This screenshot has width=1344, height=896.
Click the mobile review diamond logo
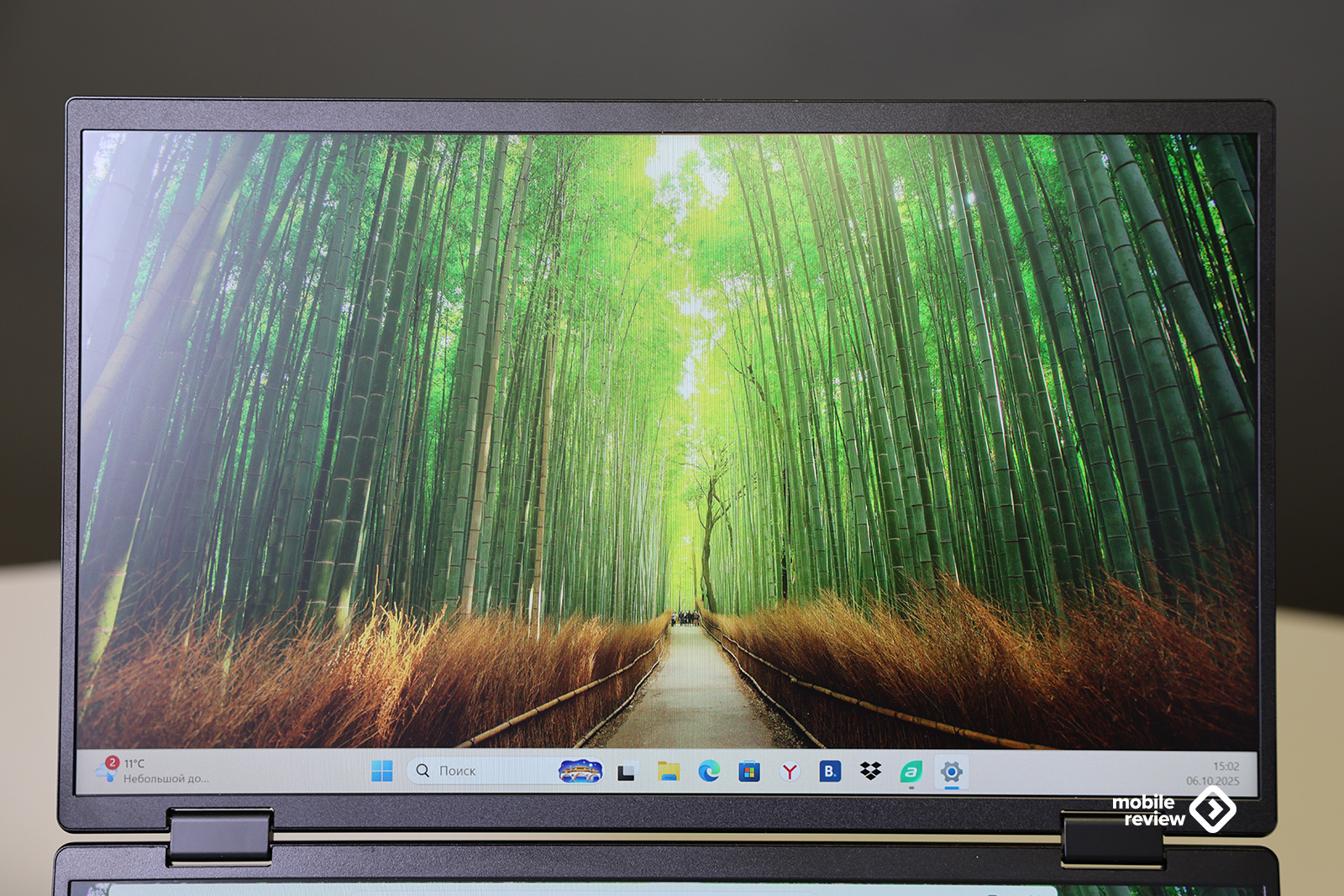tap(1212, 810)
